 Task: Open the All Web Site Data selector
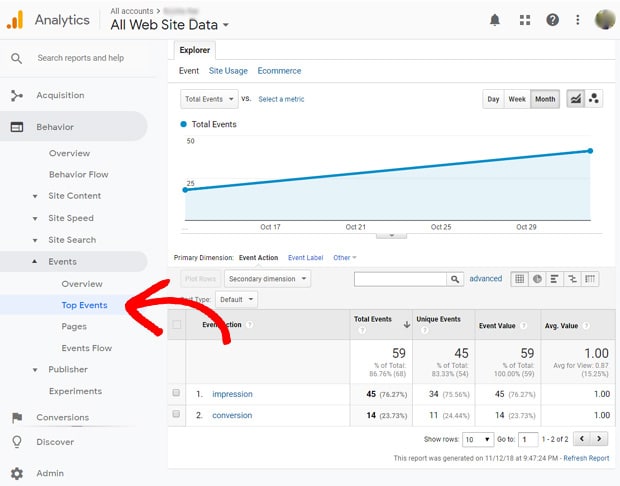[170, 25]
